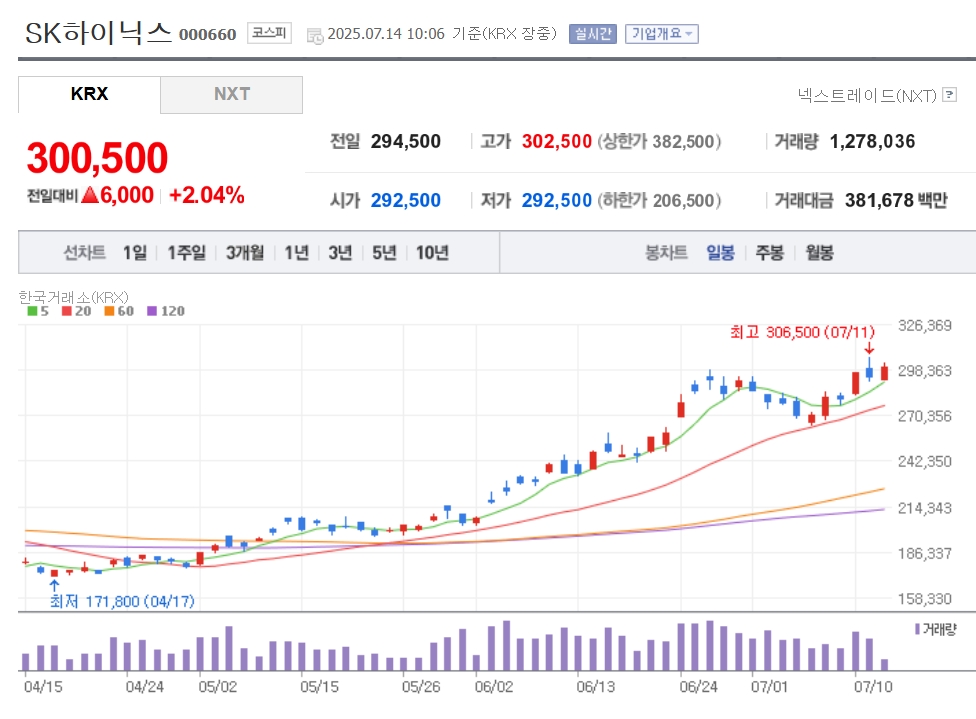Expand the 기업개요 dropdown
The width and height of the screenshot is (976, 719).
662,34
